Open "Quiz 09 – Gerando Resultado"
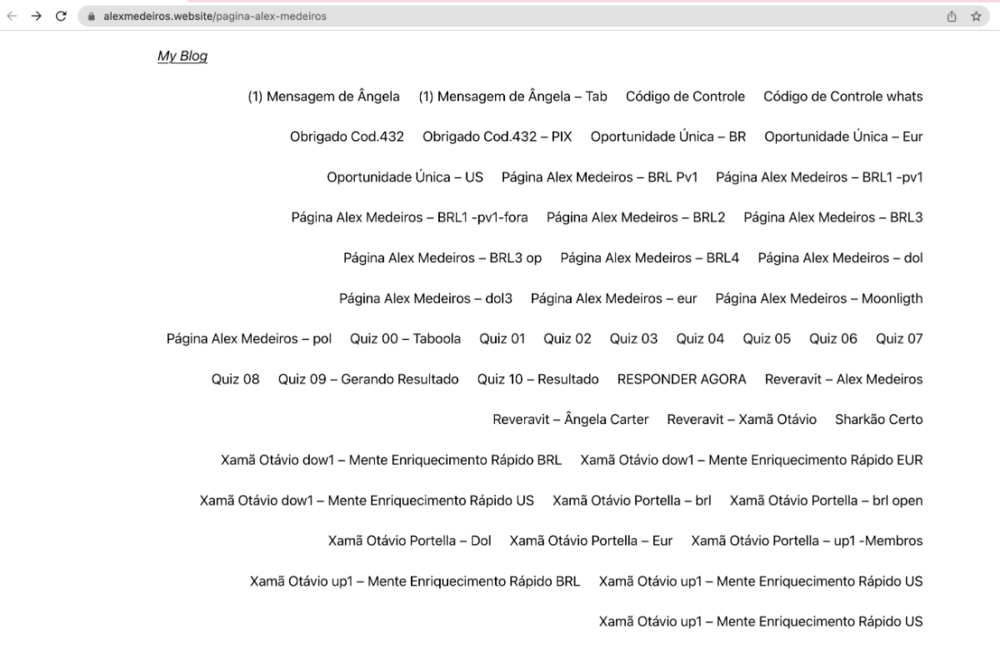Image resolution: width=1000 pixels, height=659 pixels. point(368,379)
